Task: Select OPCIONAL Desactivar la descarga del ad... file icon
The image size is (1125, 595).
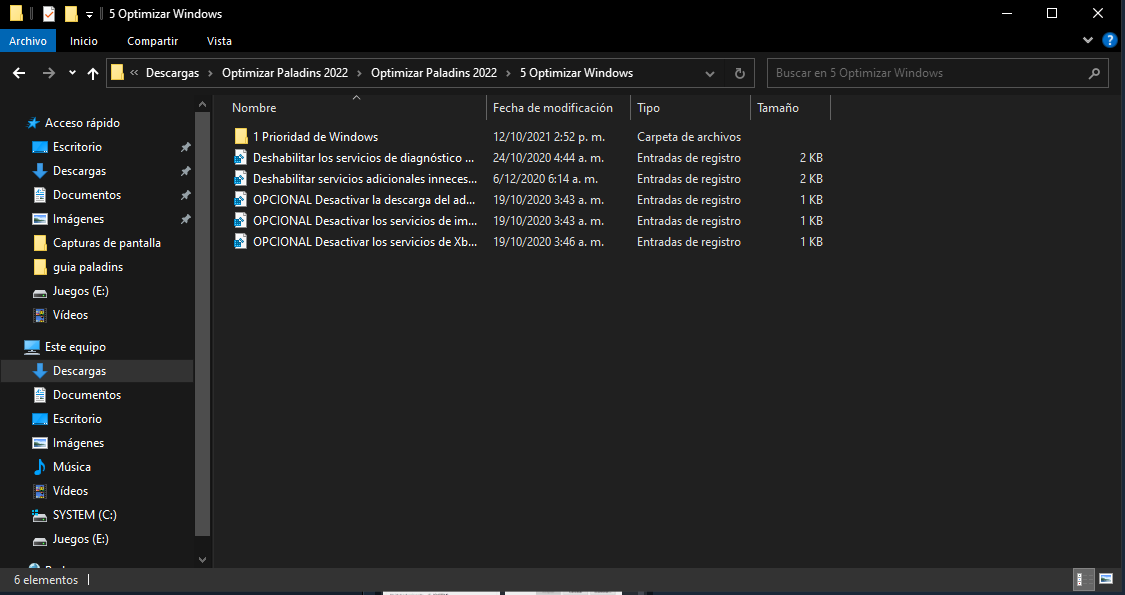Action: (x=241, y=200)
